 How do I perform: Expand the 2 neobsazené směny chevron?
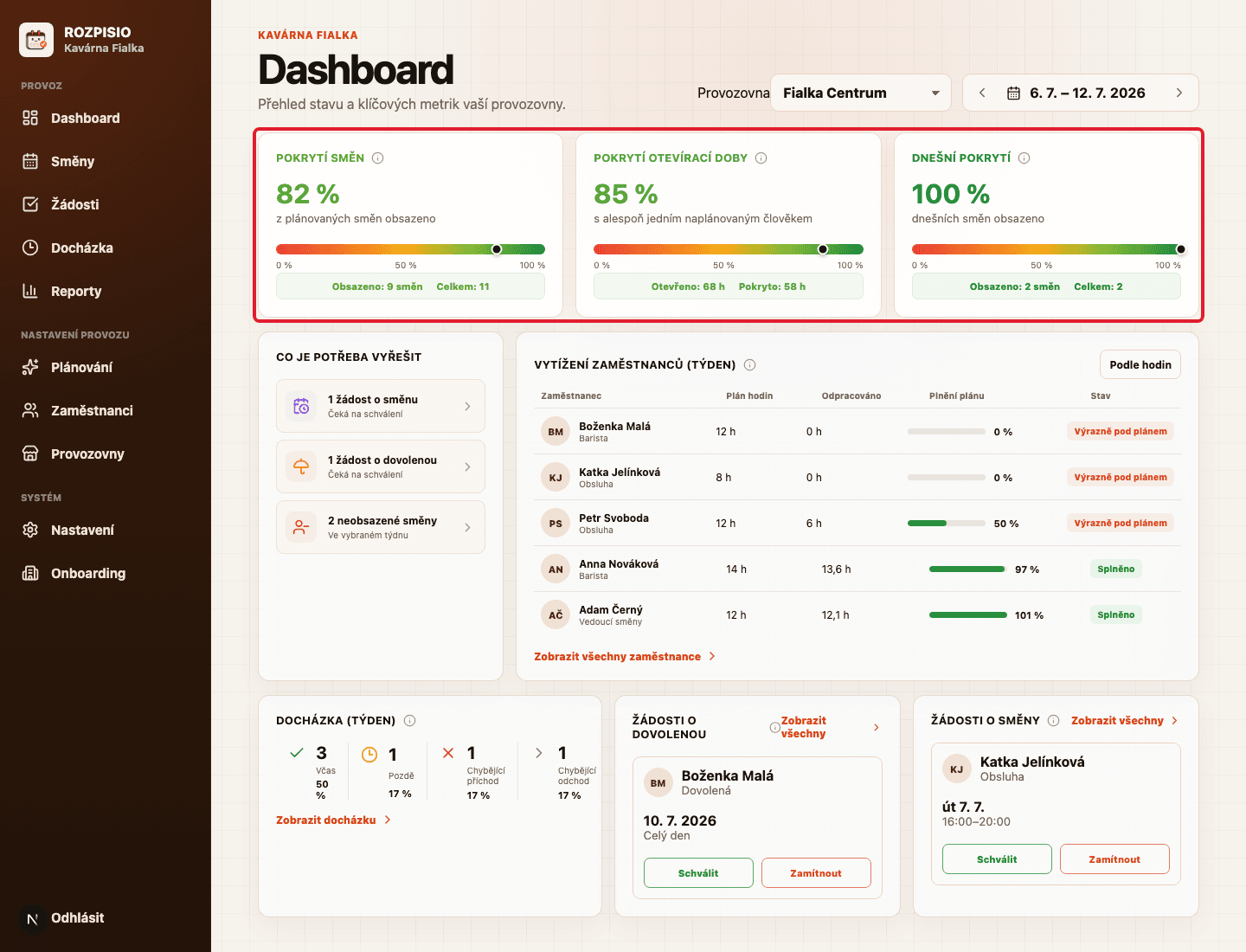coord(467,527)
